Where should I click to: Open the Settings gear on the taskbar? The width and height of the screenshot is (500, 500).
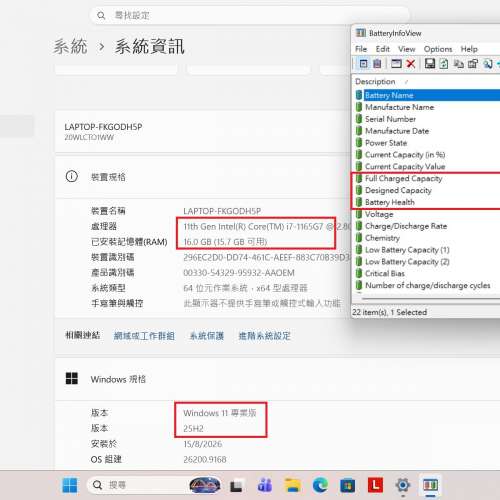(x=403, y=485)
